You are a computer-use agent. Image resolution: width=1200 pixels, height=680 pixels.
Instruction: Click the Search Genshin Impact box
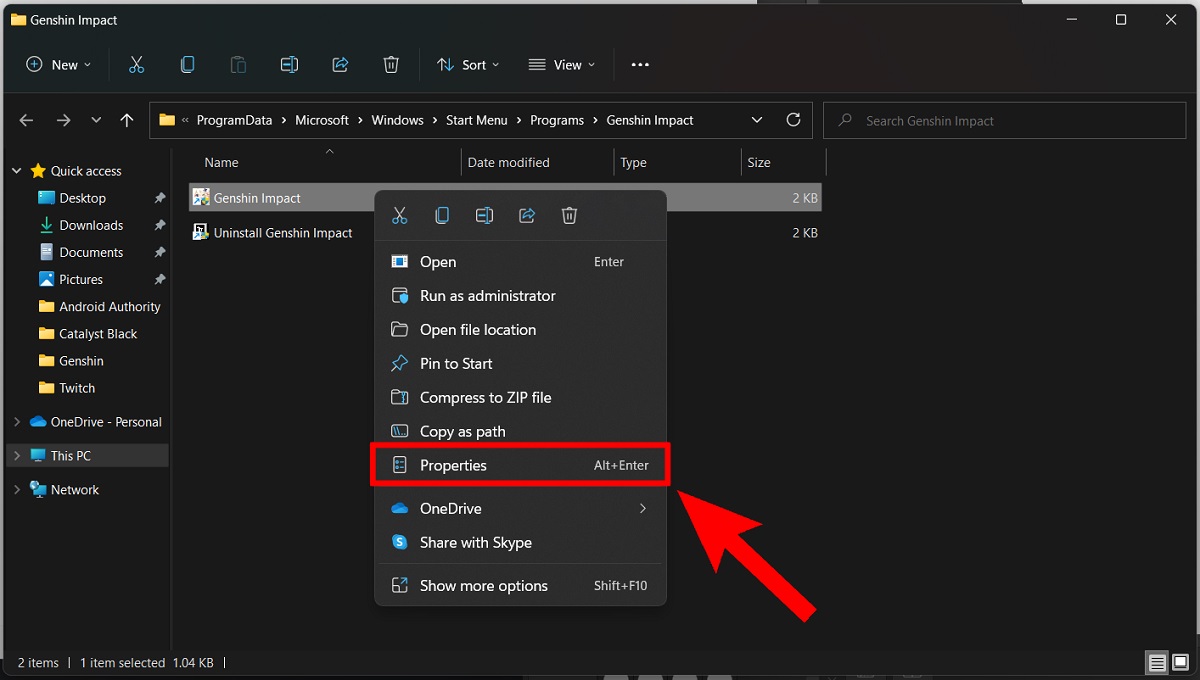[1005, 120]
